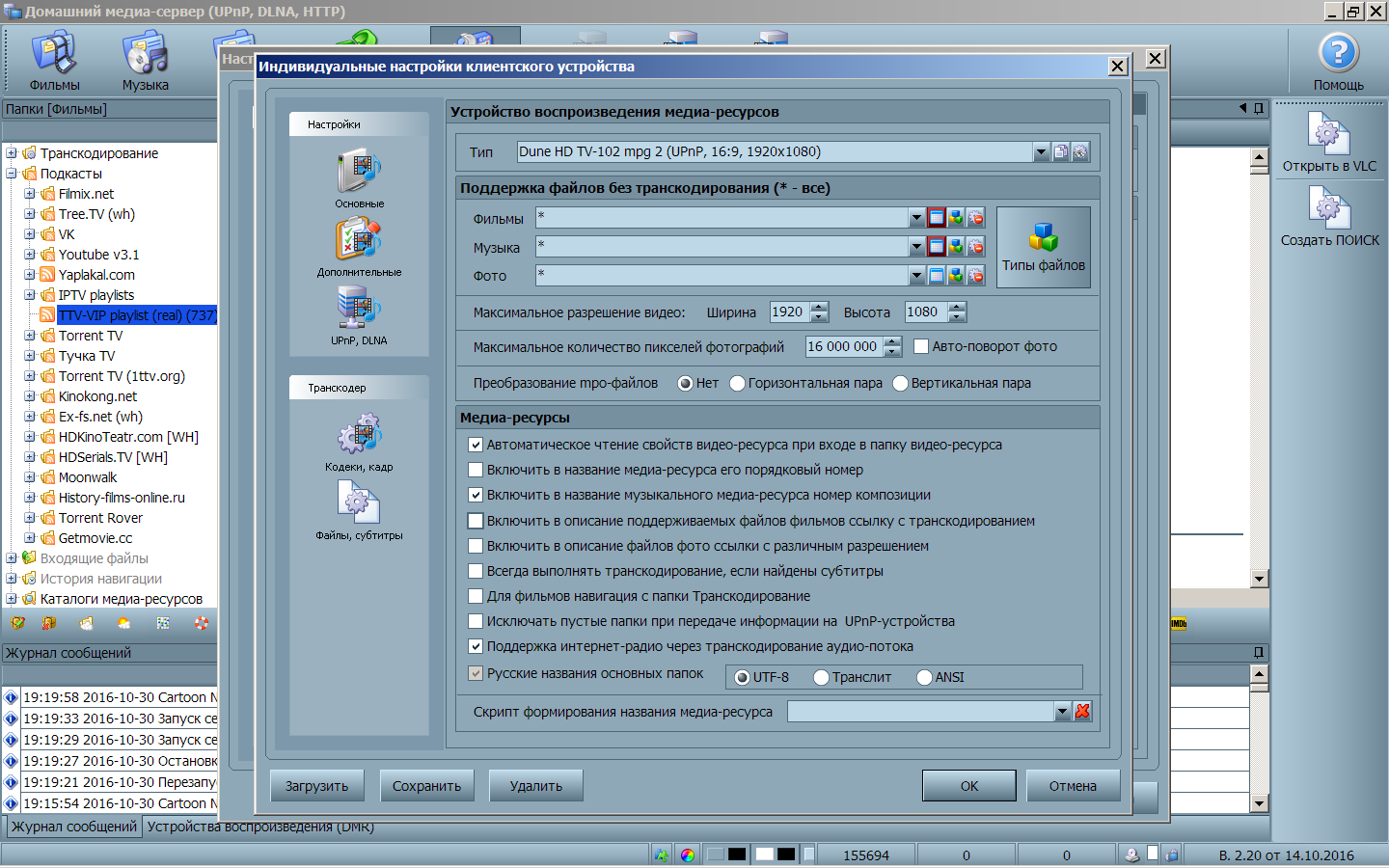Check Включить в название порядковый номер
Viewport: 1389px width, 868px height.
pyautogui.click(x=476, y=470)
